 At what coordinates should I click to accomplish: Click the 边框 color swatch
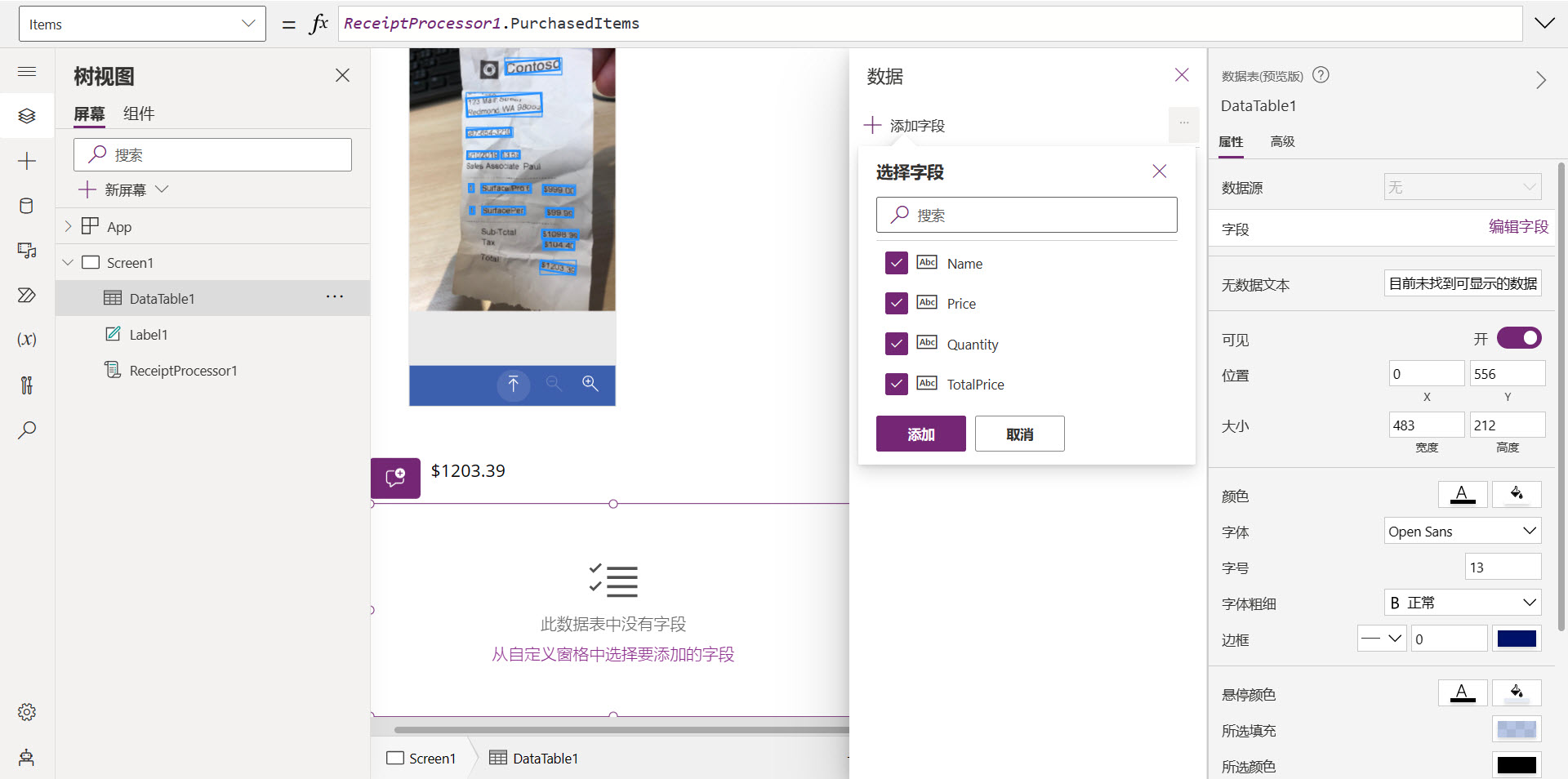1517,639
